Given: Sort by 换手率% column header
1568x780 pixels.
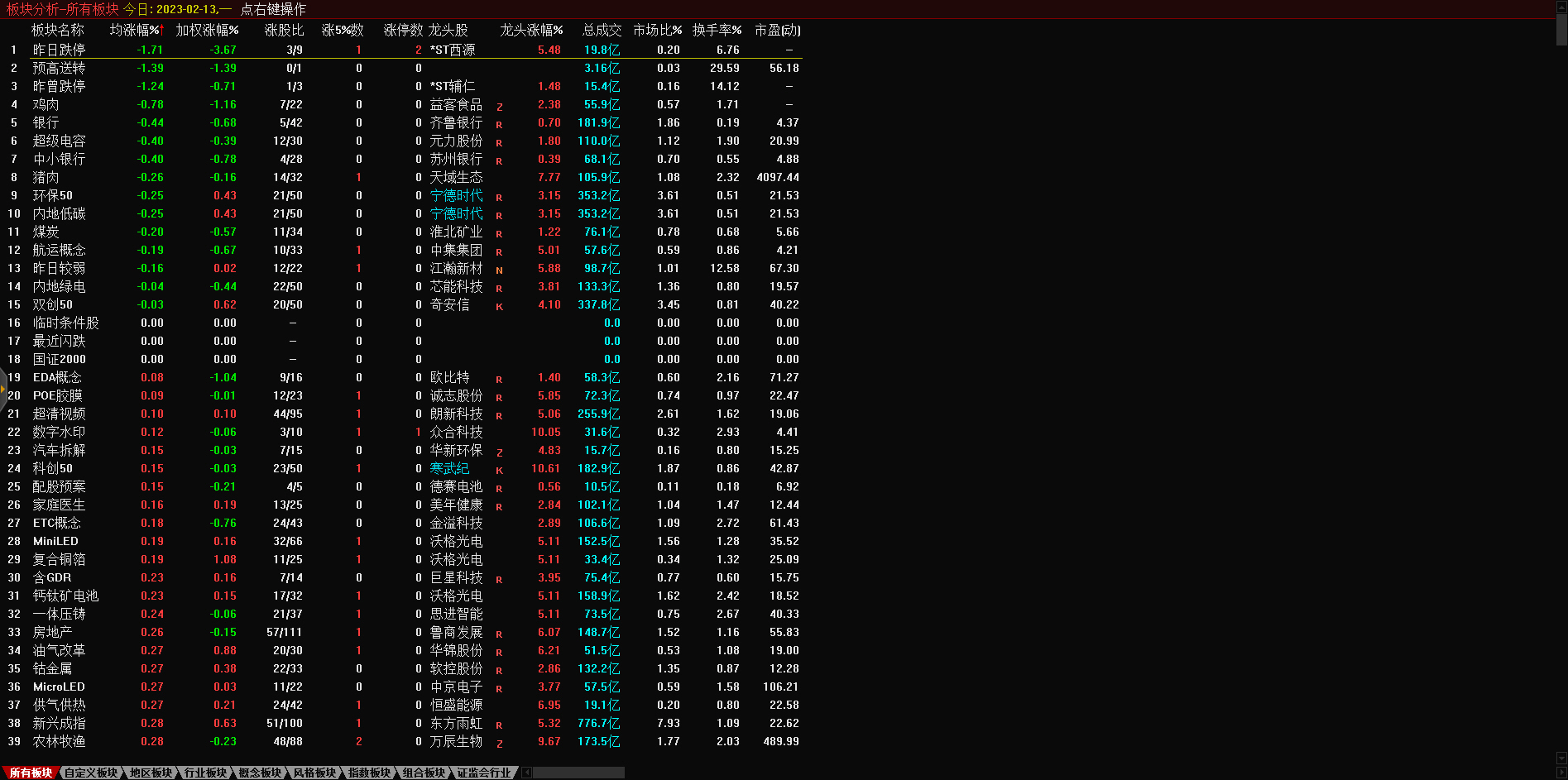Looking at the screenshot, I should pyautogui.click(x=717, y=30).
